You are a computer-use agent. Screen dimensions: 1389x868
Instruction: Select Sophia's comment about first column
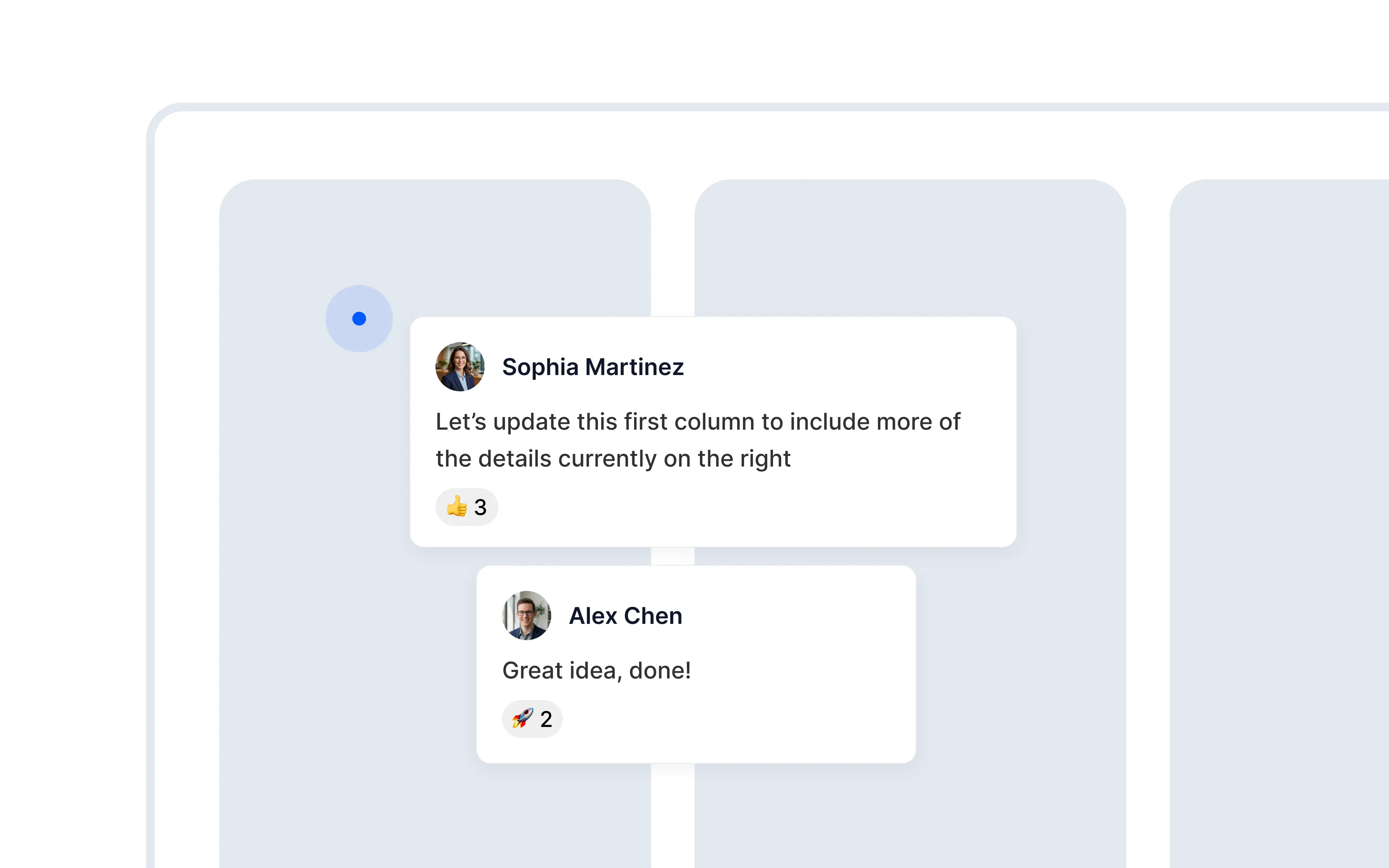coord(697,440)
